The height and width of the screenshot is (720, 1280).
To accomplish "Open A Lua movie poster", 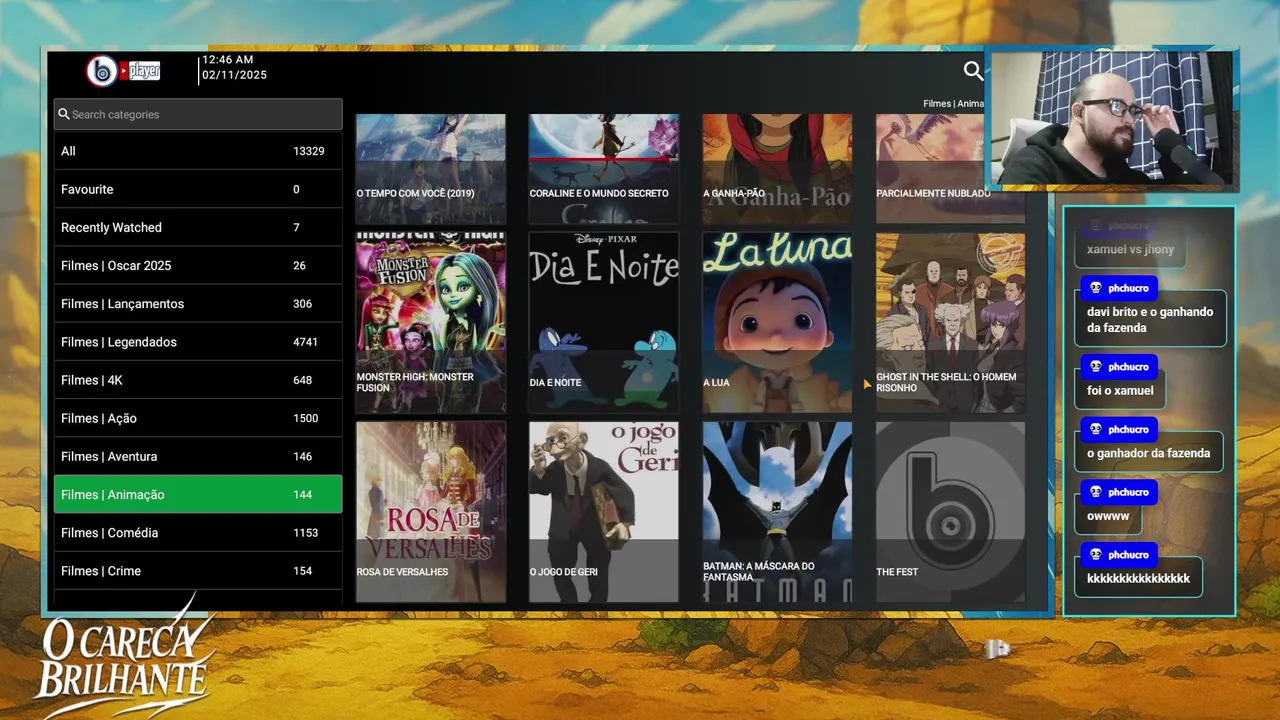I will (777, 322).
